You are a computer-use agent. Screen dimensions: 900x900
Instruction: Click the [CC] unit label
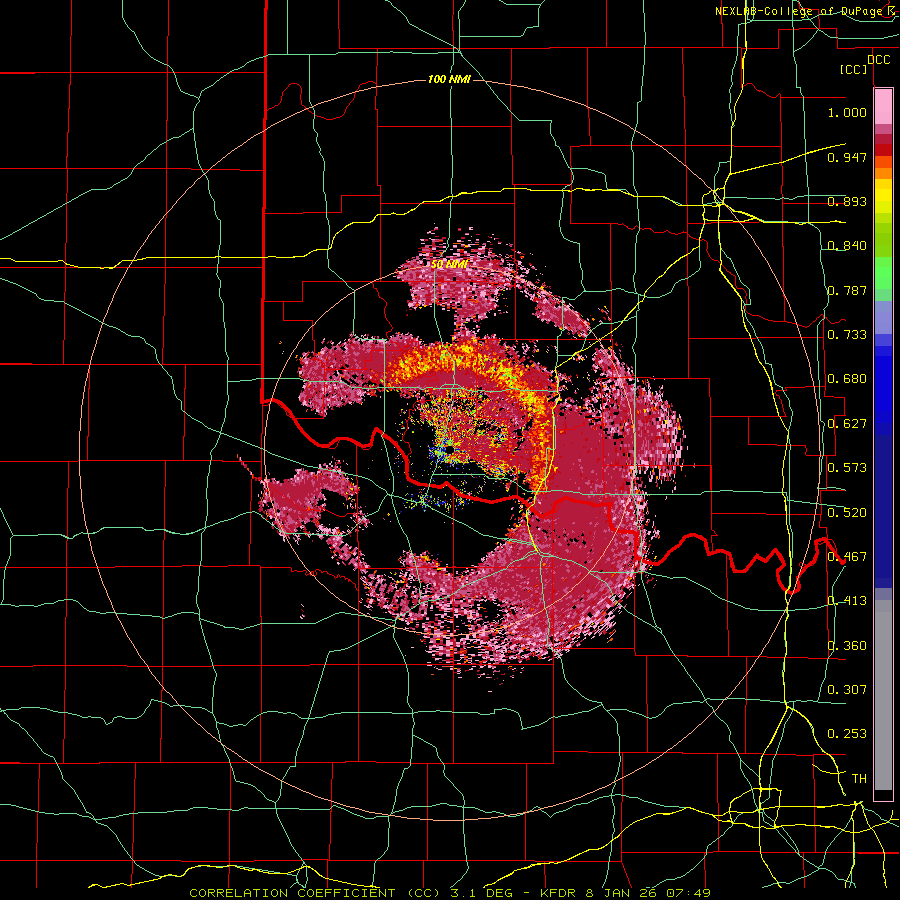click(854, 69)
